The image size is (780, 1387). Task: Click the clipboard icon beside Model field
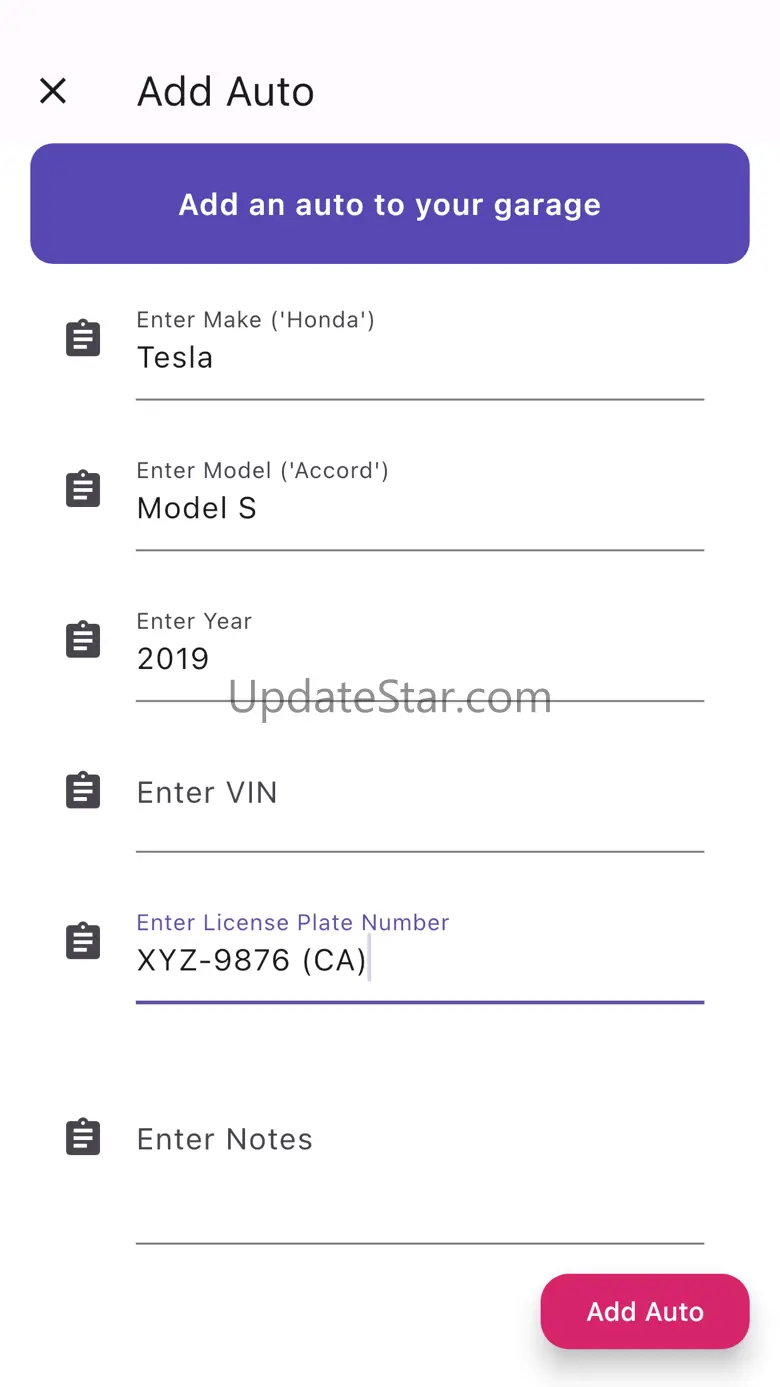click(83, 490)
